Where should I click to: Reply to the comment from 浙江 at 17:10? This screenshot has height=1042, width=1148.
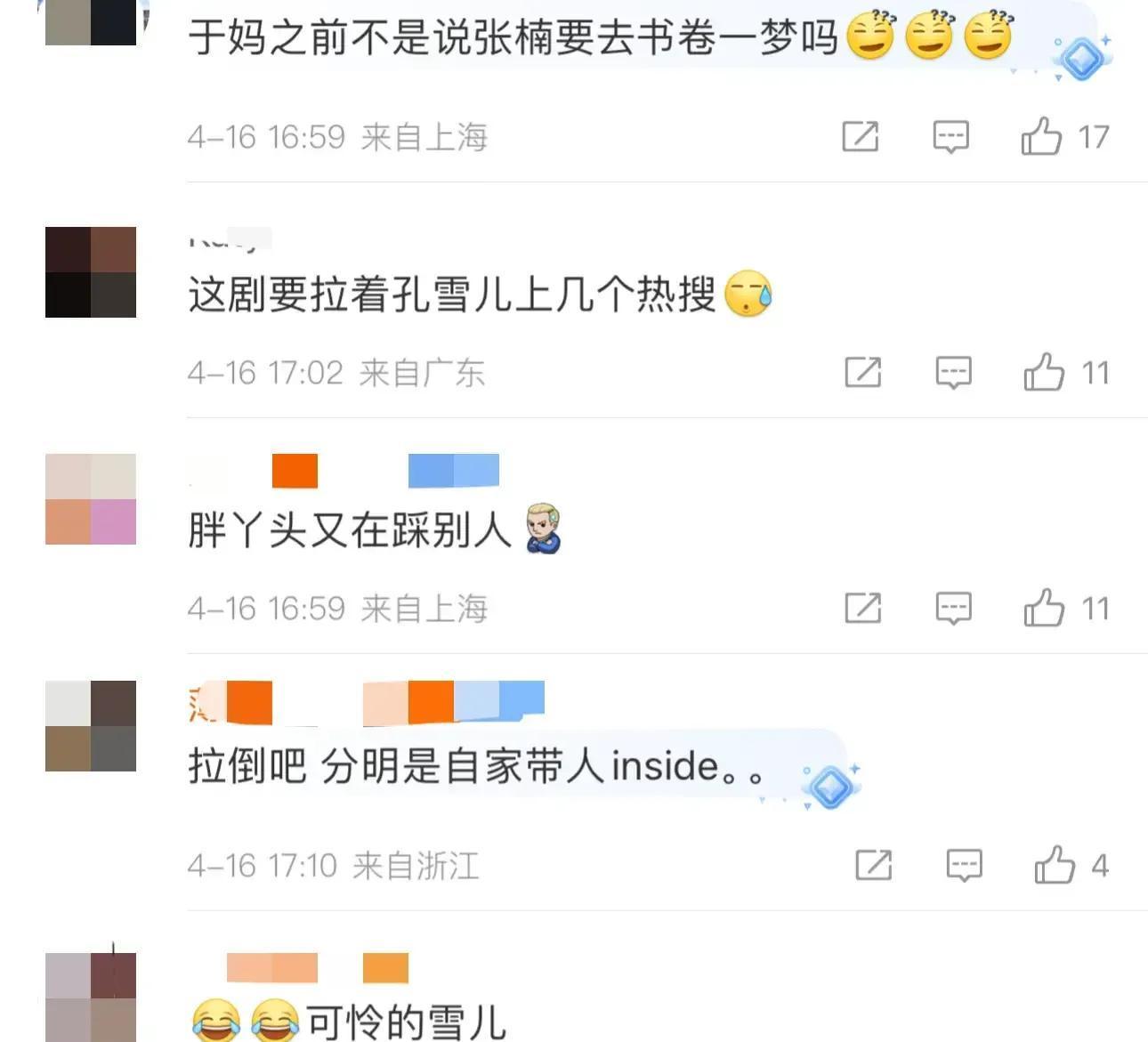point(964,865)
